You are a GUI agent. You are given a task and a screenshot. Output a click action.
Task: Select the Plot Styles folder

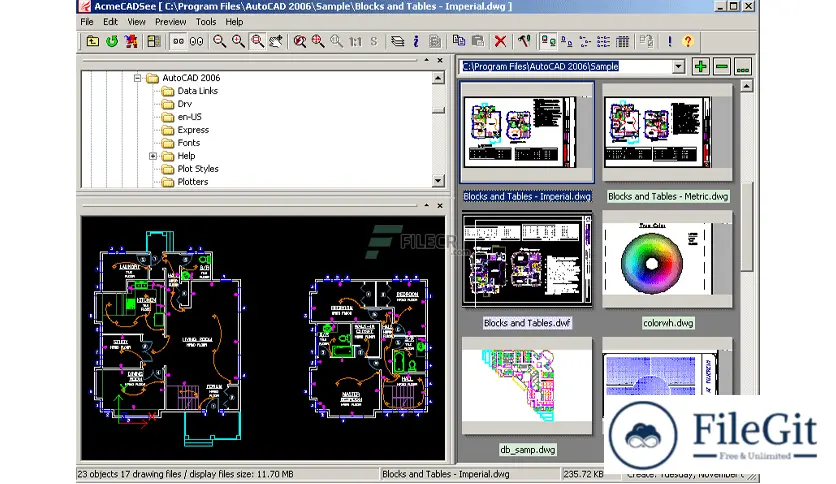click(198, 169)
